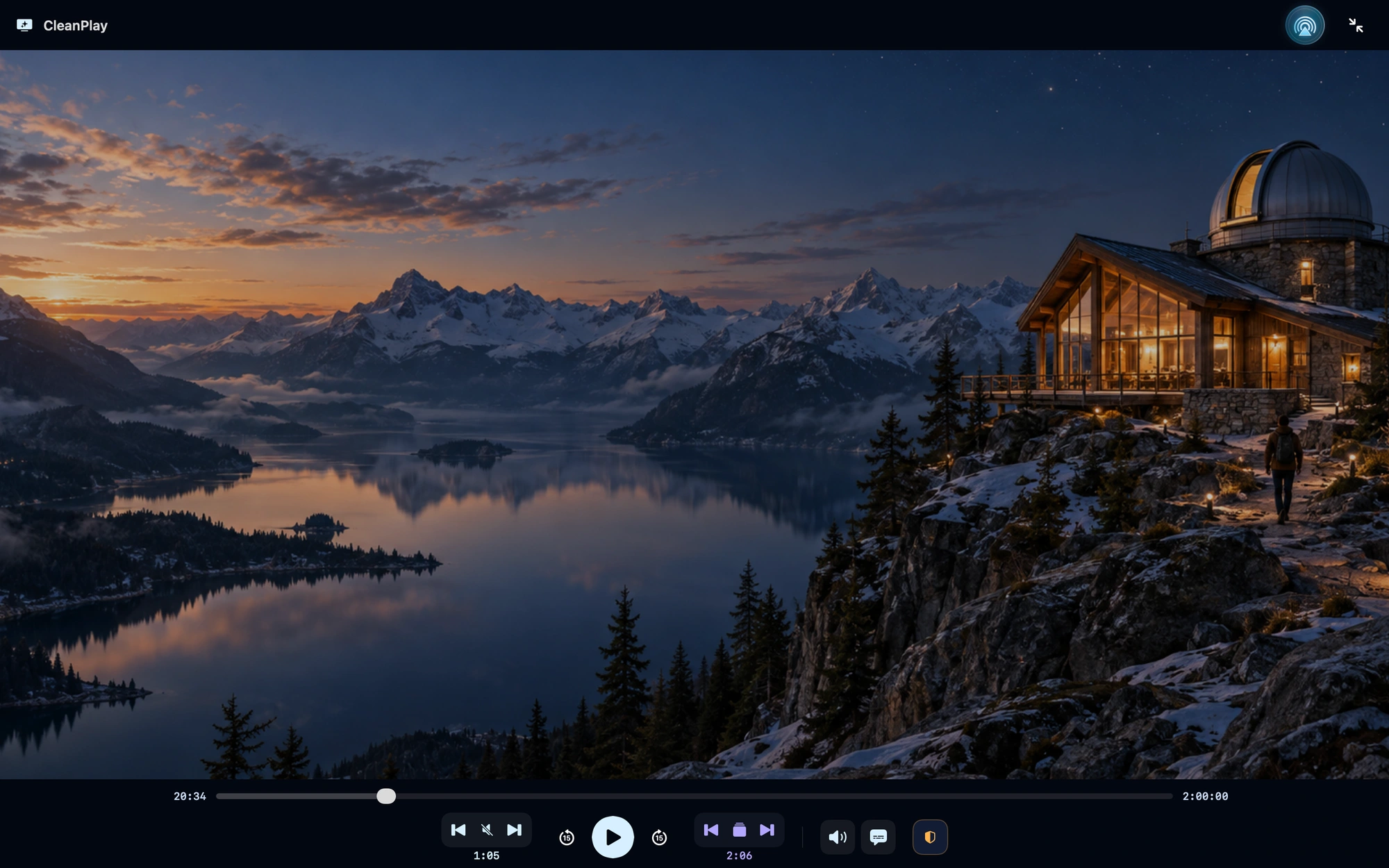Image resolution: width=1389 pixels, height=868 pixels.
Task: Rewind 15 seconds
Action: click(x=567, y=837)
